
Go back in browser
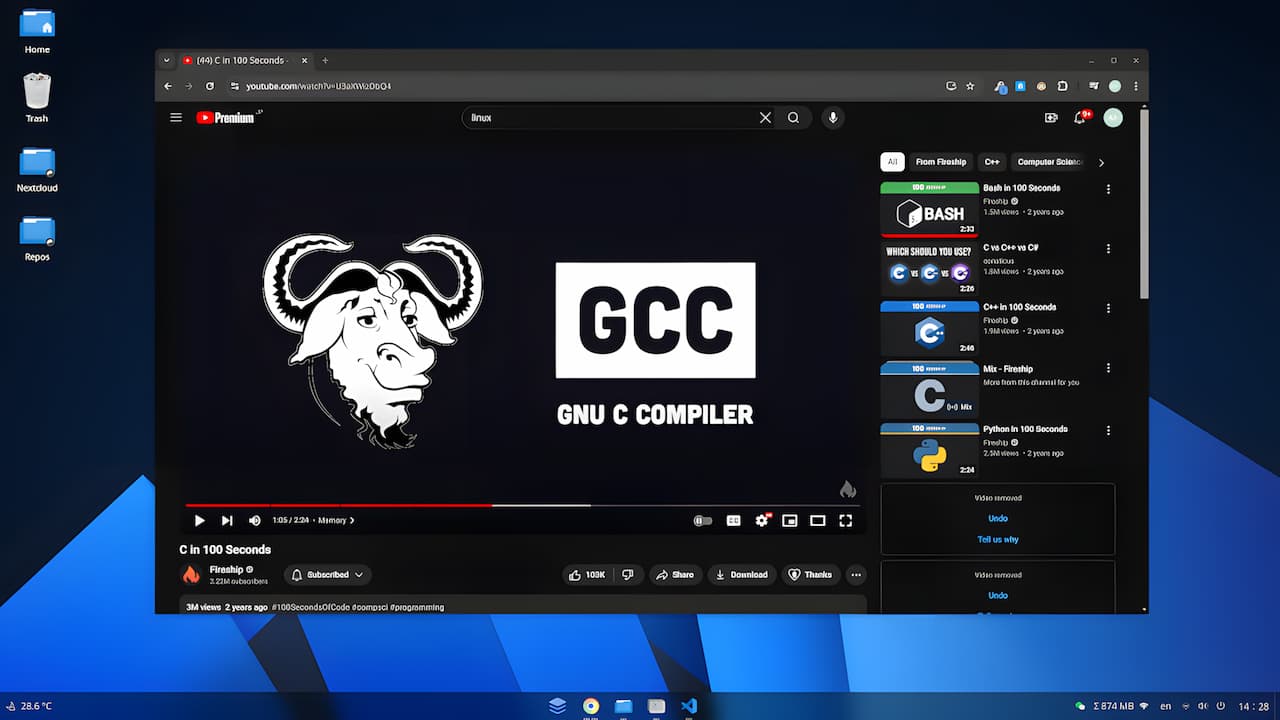[x=168, y=86]
